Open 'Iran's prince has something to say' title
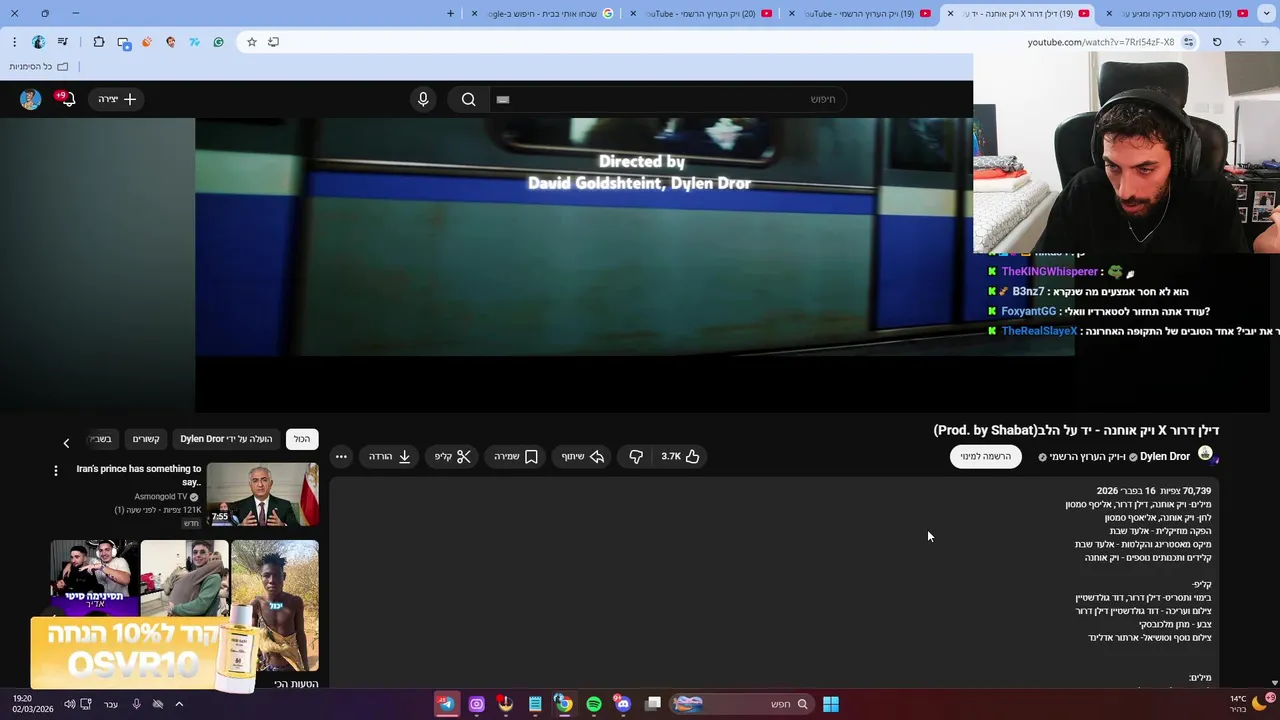This screenshot has width=1280, height=720. (139, 475)
